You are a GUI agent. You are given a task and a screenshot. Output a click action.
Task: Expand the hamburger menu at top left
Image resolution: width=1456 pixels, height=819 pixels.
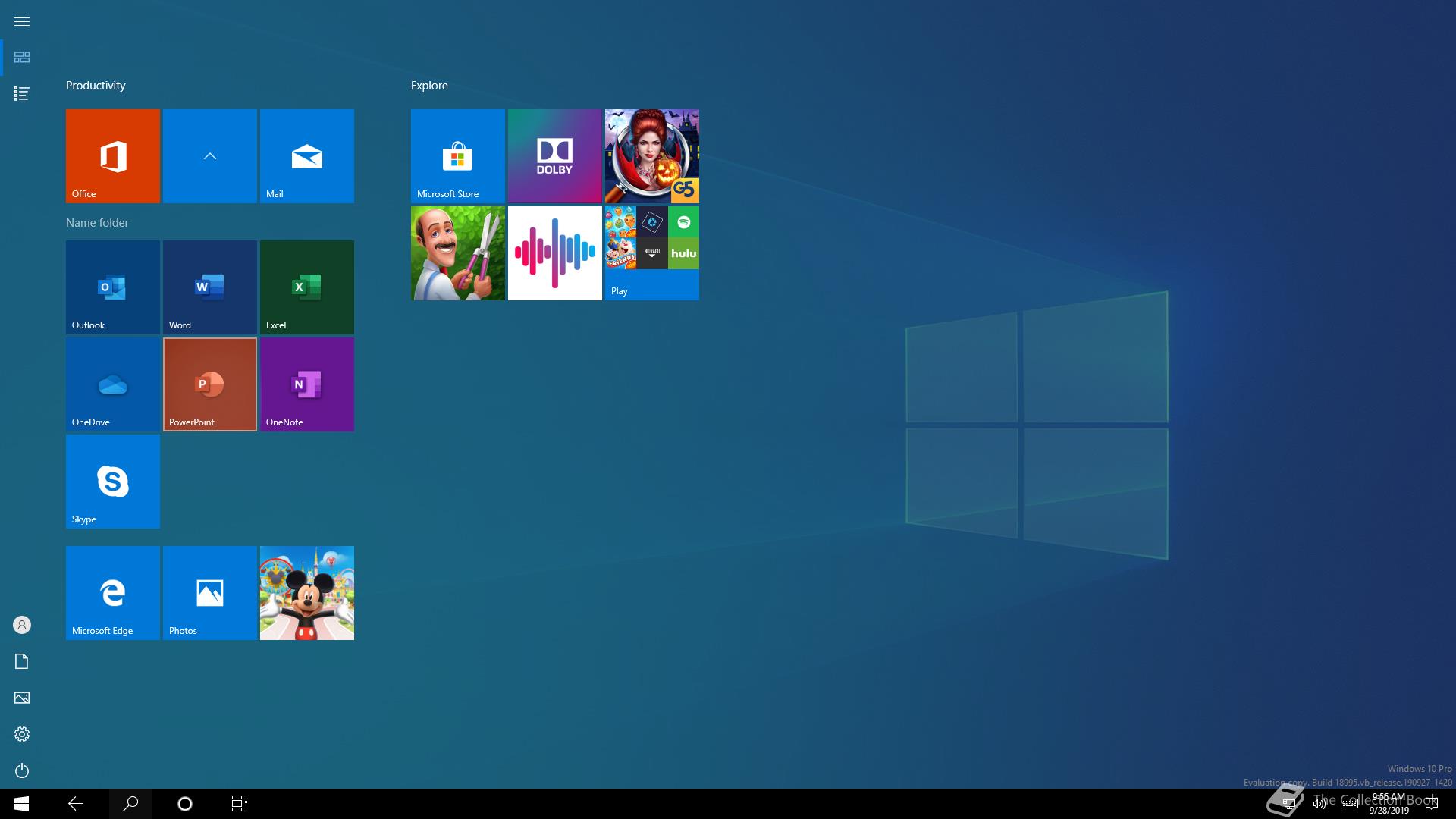click(22, 21)
